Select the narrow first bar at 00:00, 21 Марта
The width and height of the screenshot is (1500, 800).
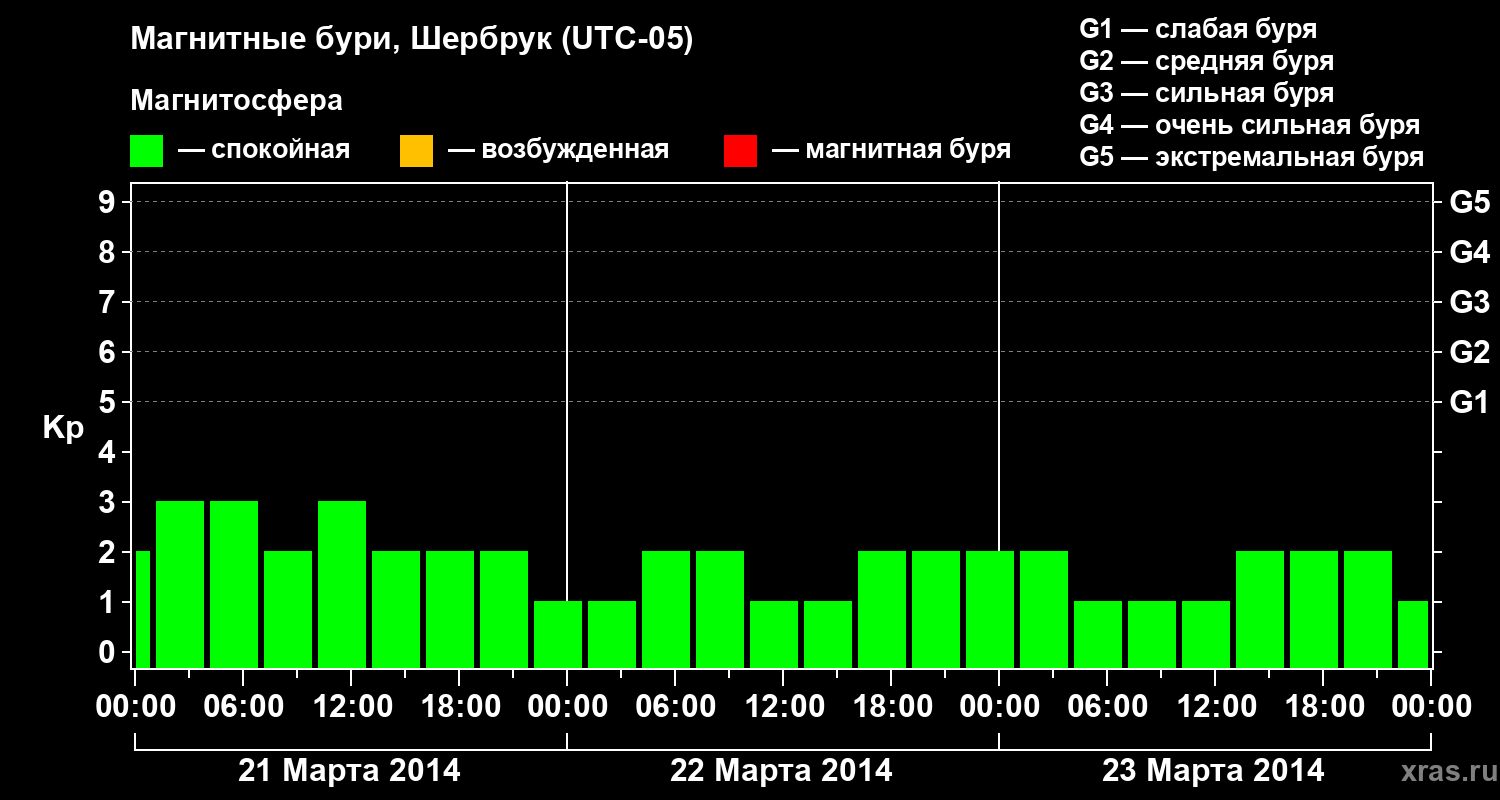(x=142, y=609)
